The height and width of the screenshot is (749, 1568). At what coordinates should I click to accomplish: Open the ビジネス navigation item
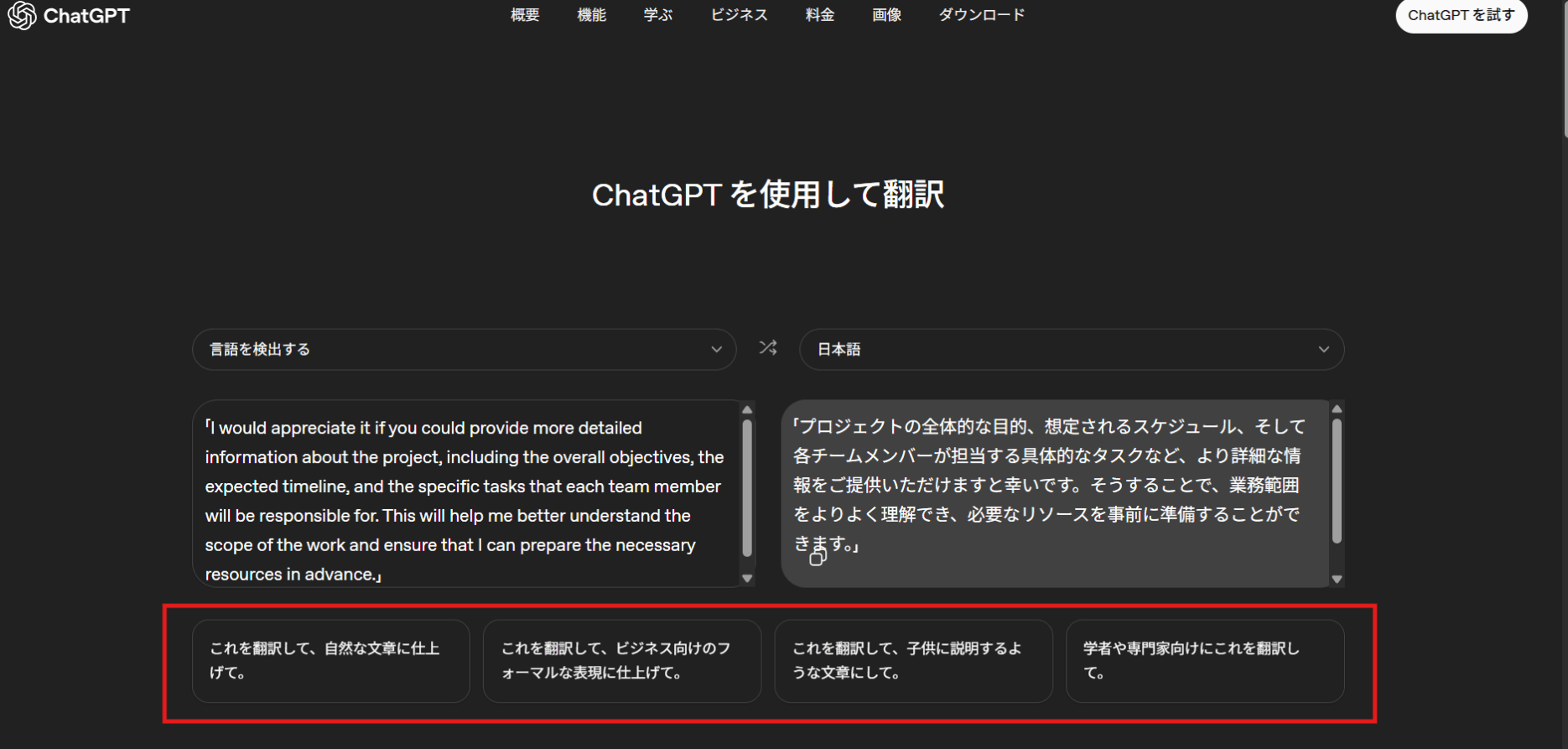739,15
